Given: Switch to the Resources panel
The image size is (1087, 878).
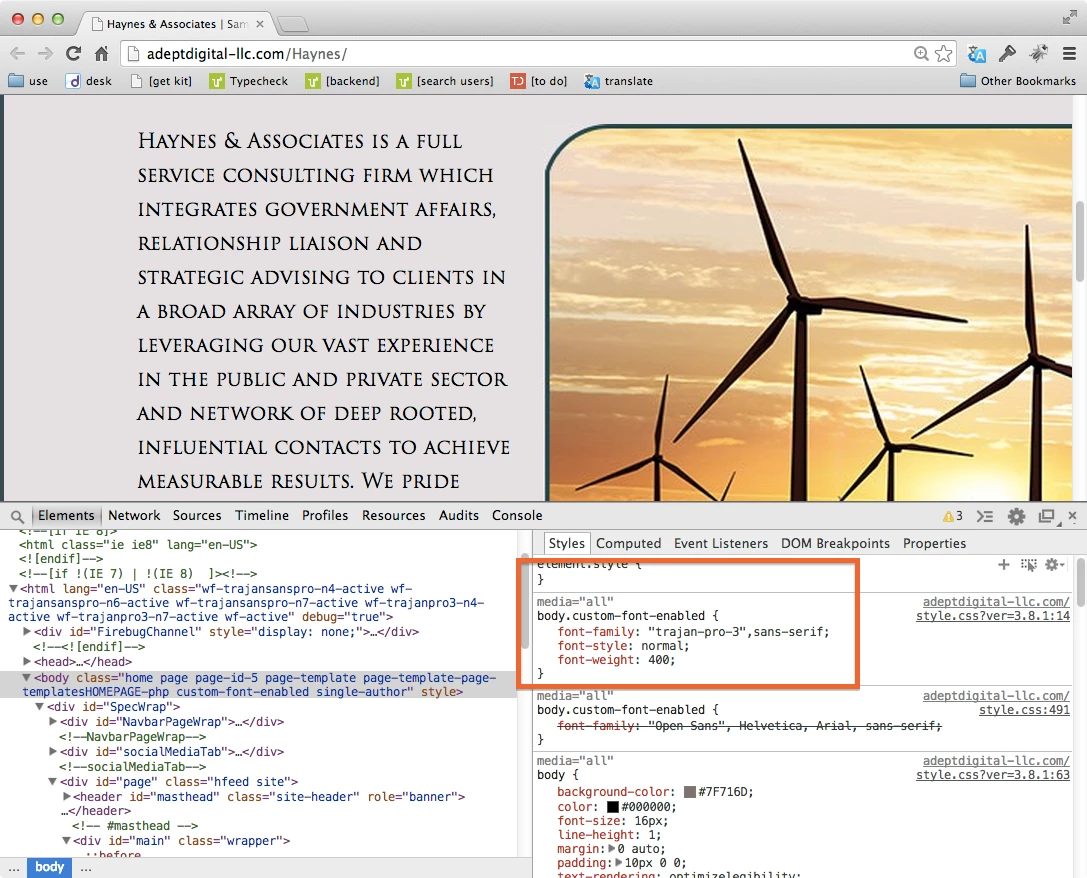Looking at the screenshot, I should tap(393, 516).
